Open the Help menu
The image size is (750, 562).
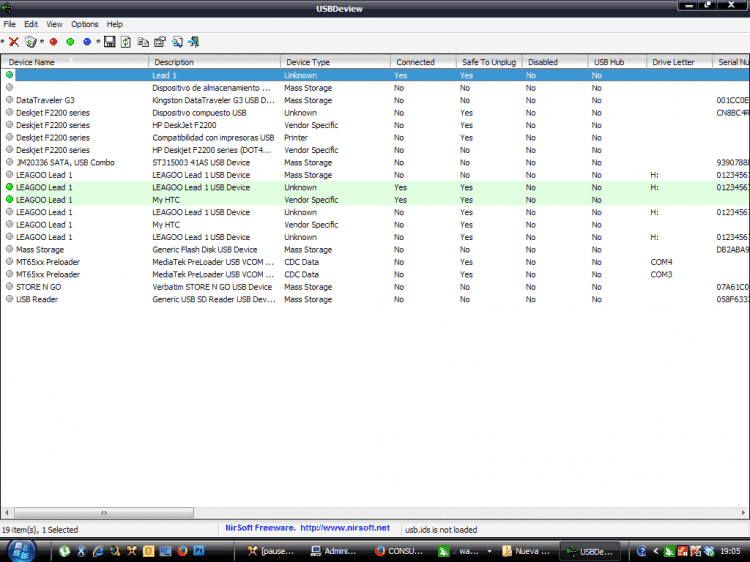114,24
